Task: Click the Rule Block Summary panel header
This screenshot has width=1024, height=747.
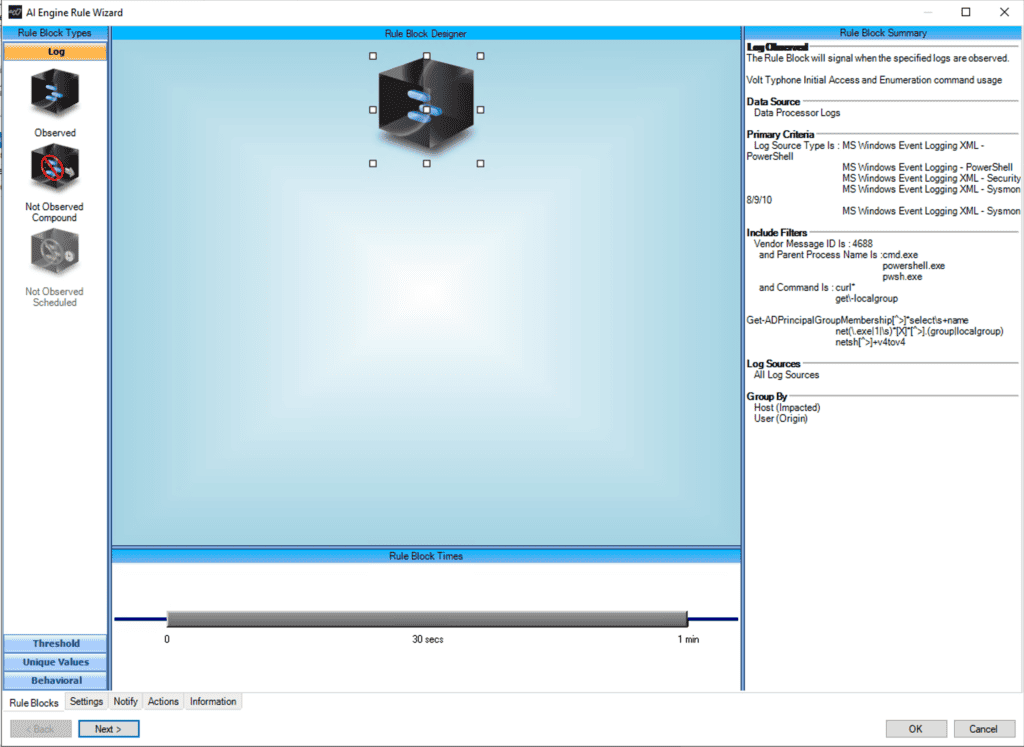Action: [x=883, y=33]
